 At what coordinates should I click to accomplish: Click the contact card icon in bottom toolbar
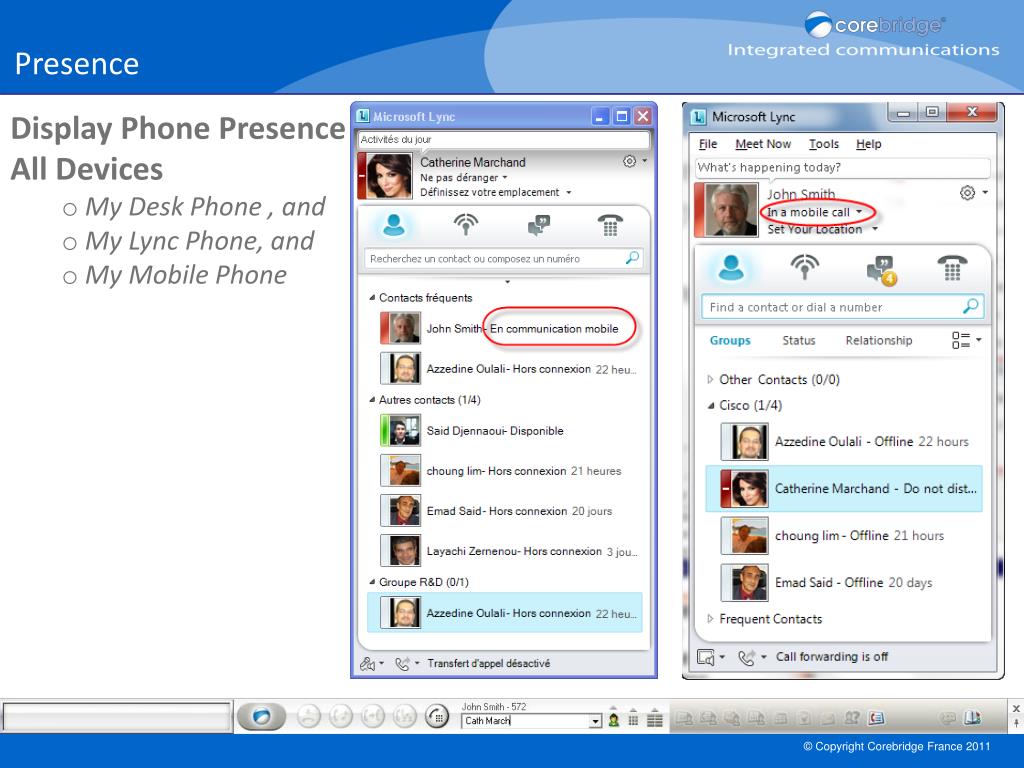[x=876, y=718]
